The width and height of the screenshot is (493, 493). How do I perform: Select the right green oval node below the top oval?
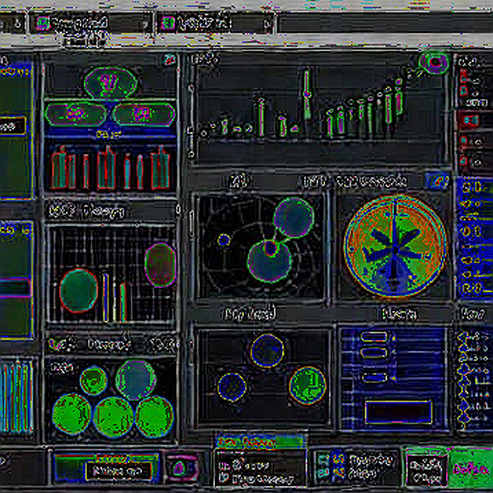point(144,114)
